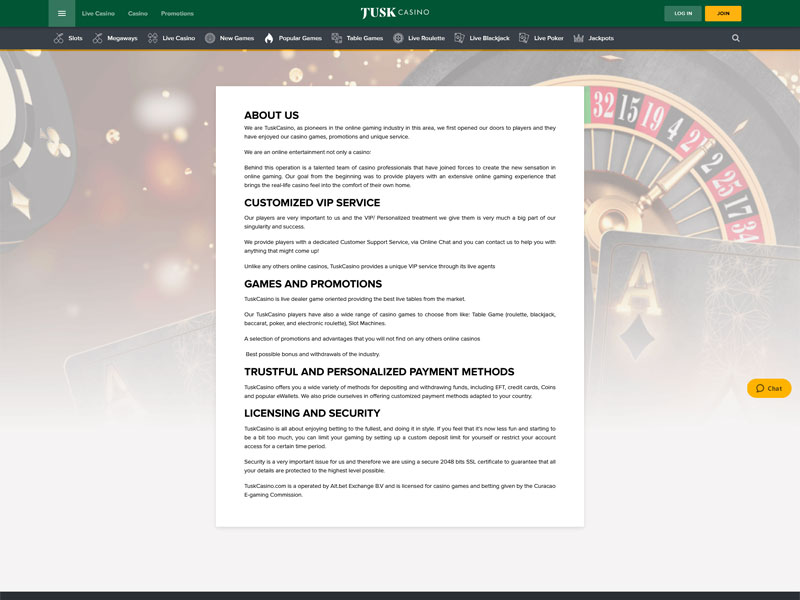Viewport: 800px width, 600px height.
Task: Click the Popular Games flame icon
Action: [x=269, y=38]
